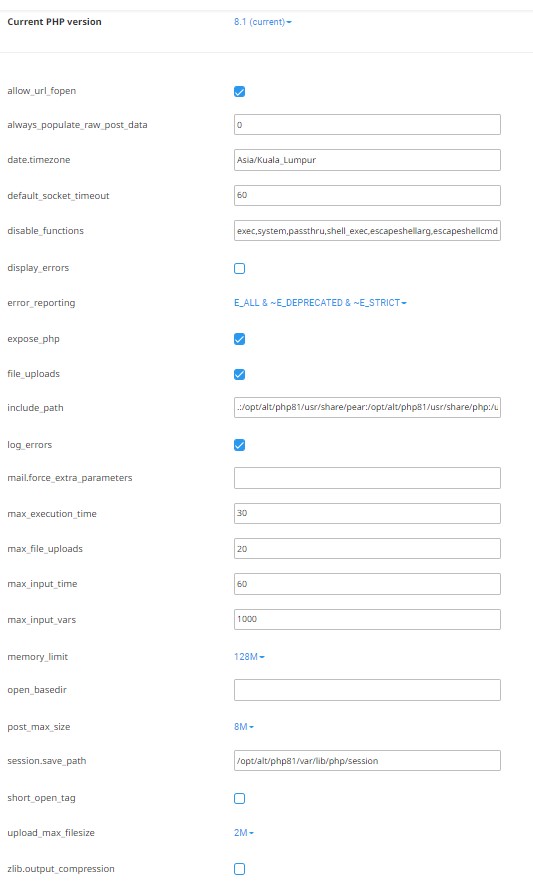The image size is (533, 894).
Task: Toggle the expose_php checkbox
Action: pos(239,339)
